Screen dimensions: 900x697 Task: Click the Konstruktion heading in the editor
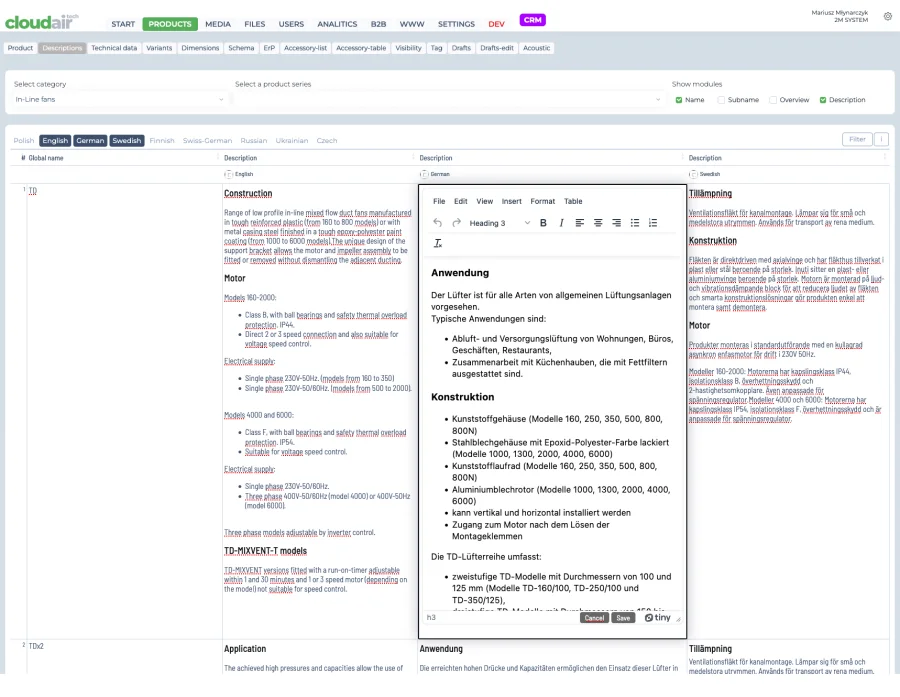coord(463,397)
